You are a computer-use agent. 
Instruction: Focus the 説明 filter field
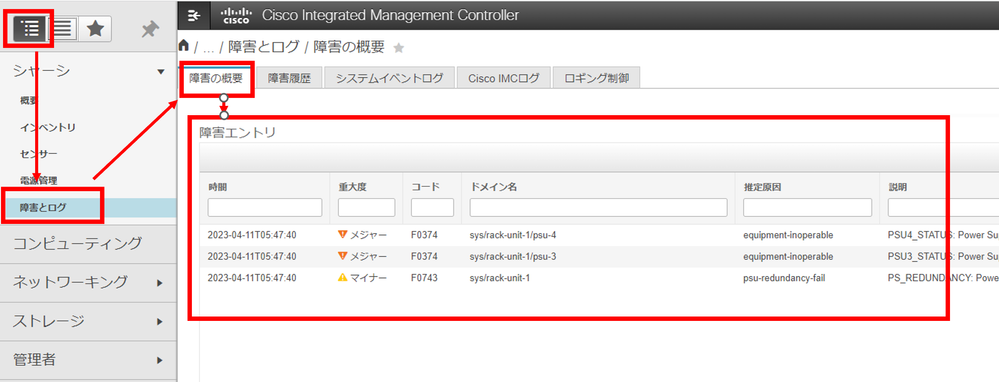coord(943,208)
